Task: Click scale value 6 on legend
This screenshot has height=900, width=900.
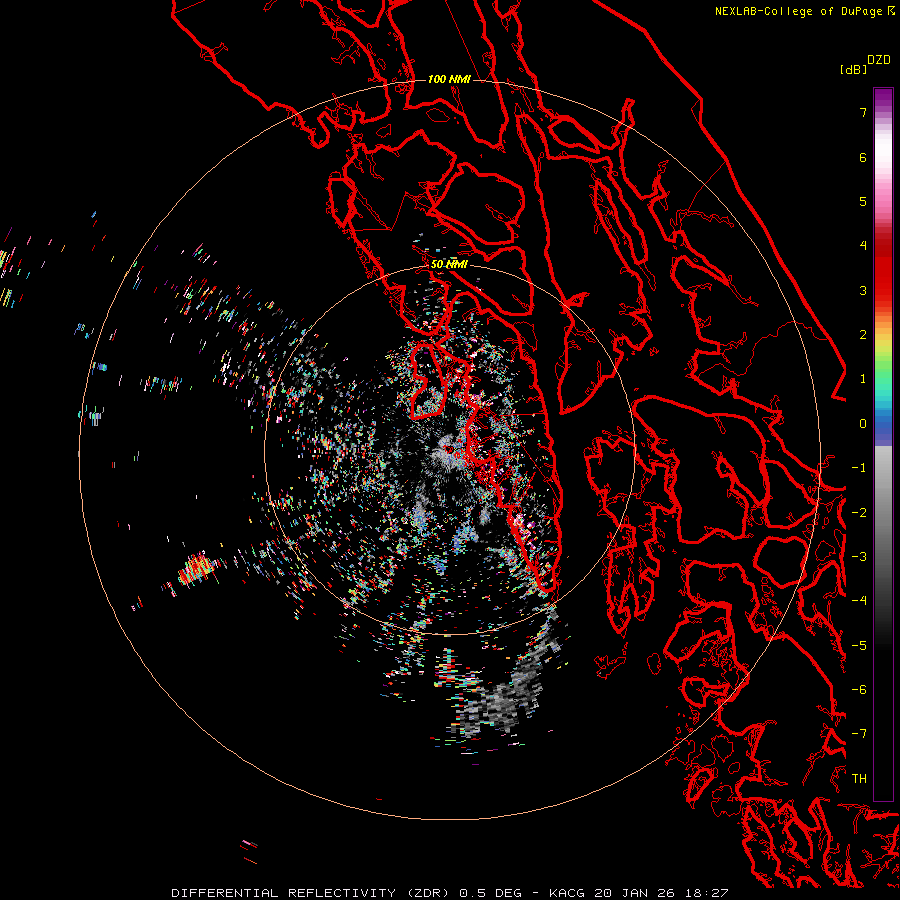Action: pos(863,157)
